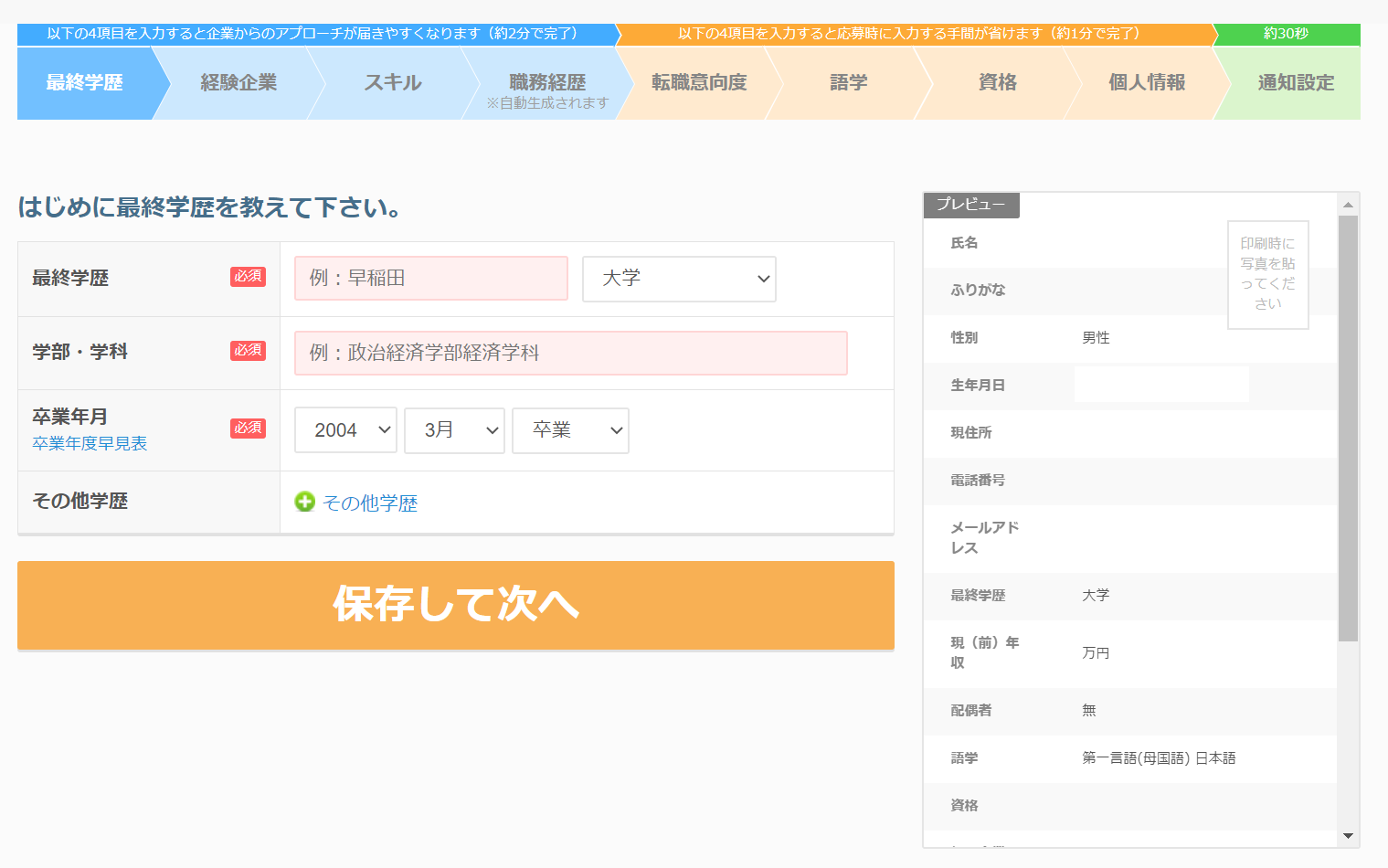Image resolution: width=1388 pixels, height=868 pixels.
Task: Click the photo placeholder 印刷時に写真を貼ってください
Action: point(1268,274)
